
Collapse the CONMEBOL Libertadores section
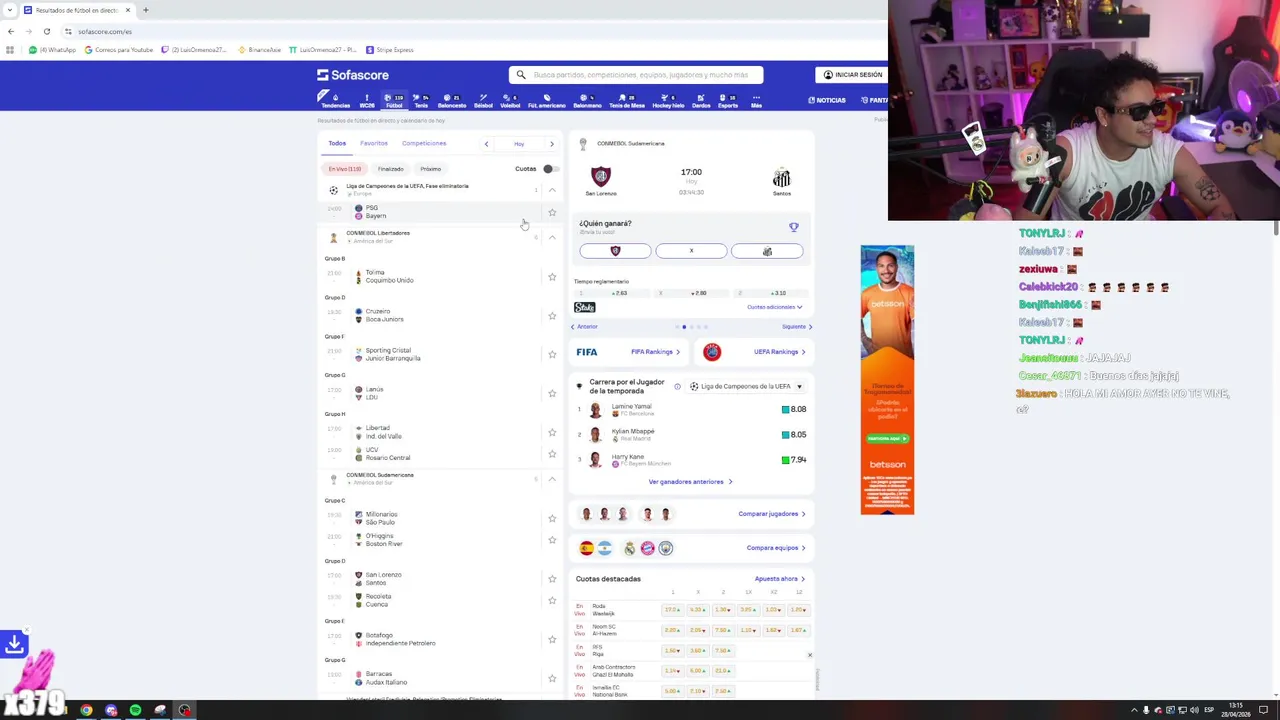[x=552, y=237]
